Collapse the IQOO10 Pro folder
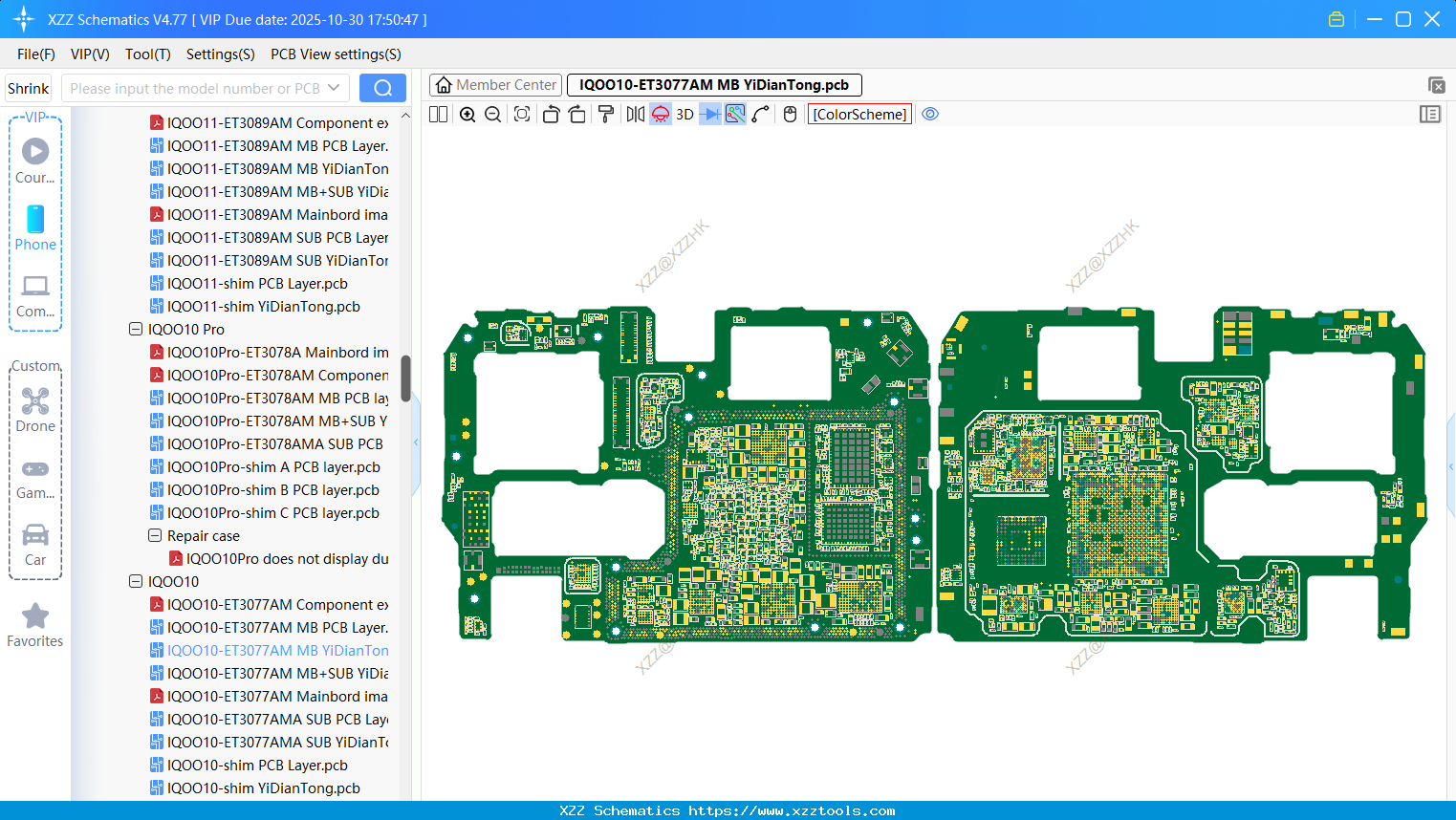Viewport: 1456px width, 820px height. click(136, 330)
